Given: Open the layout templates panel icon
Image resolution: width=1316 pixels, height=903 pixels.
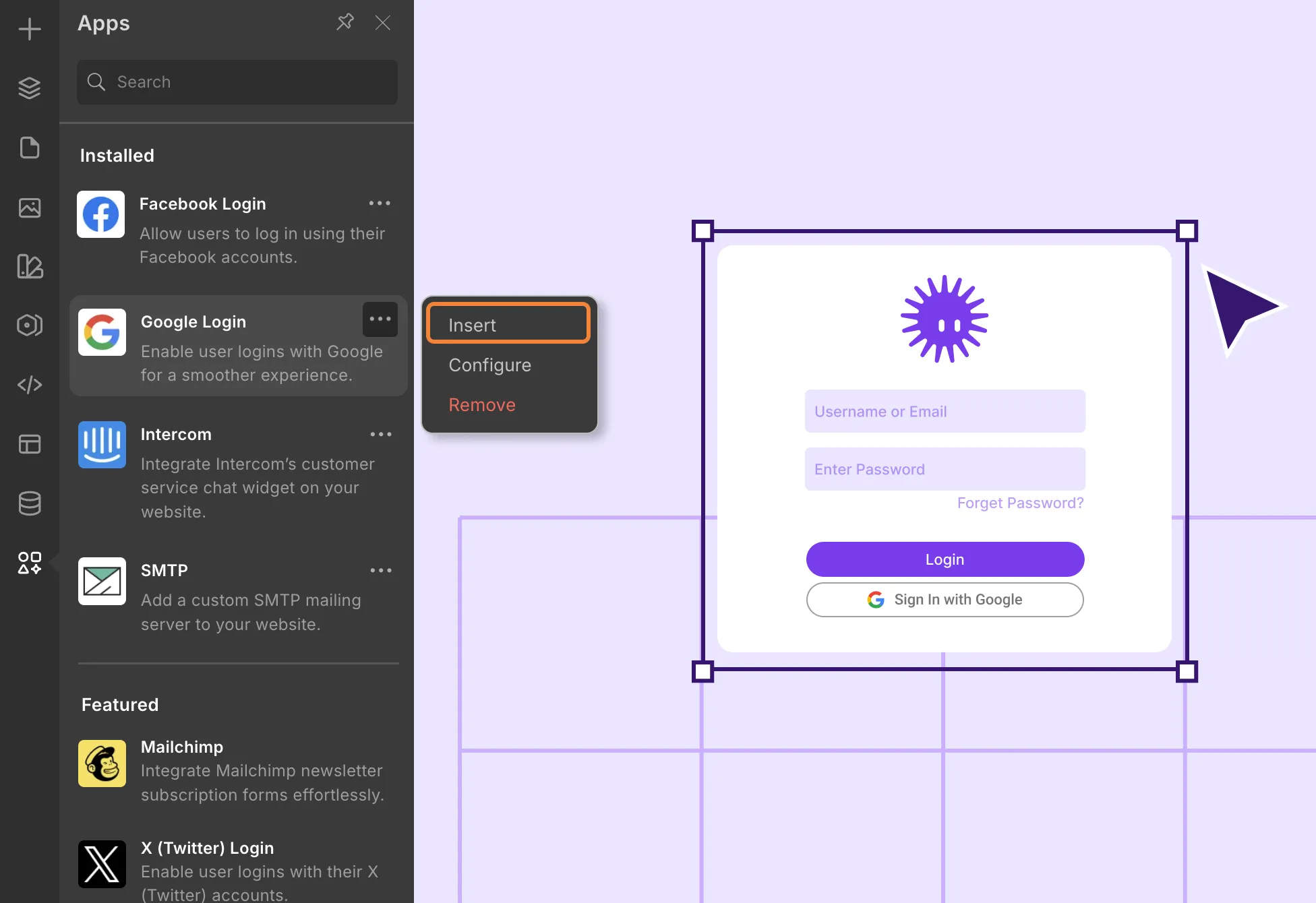Looking at the screenshot, I should click(30, 444).
